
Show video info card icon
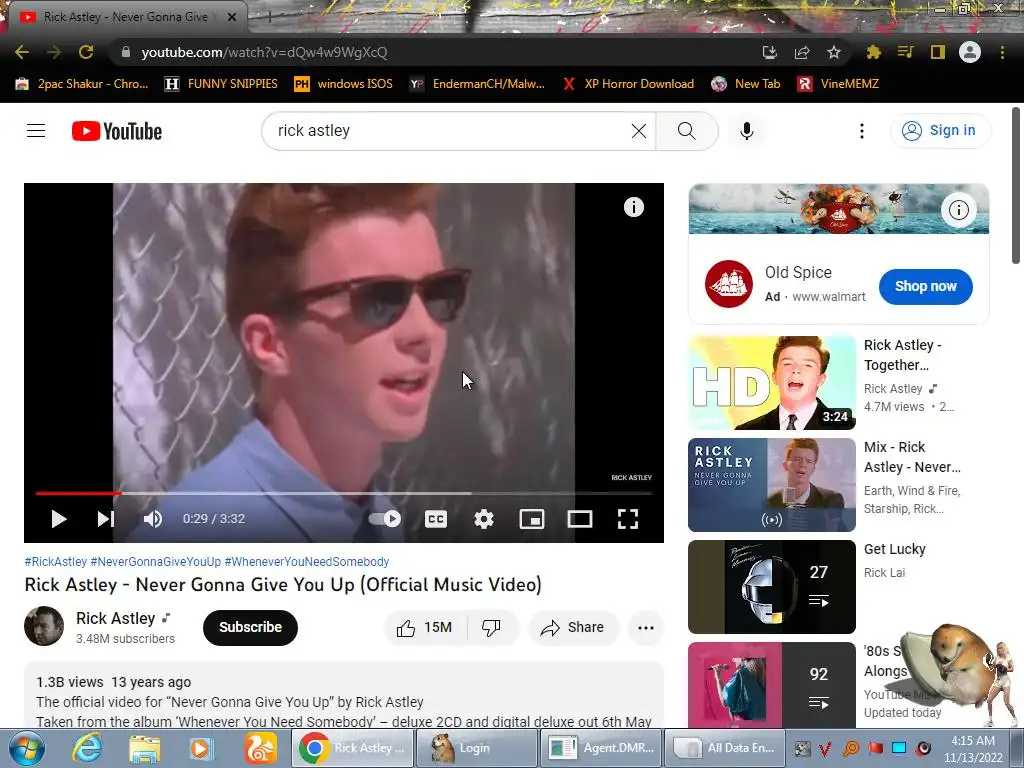[633, 207]
